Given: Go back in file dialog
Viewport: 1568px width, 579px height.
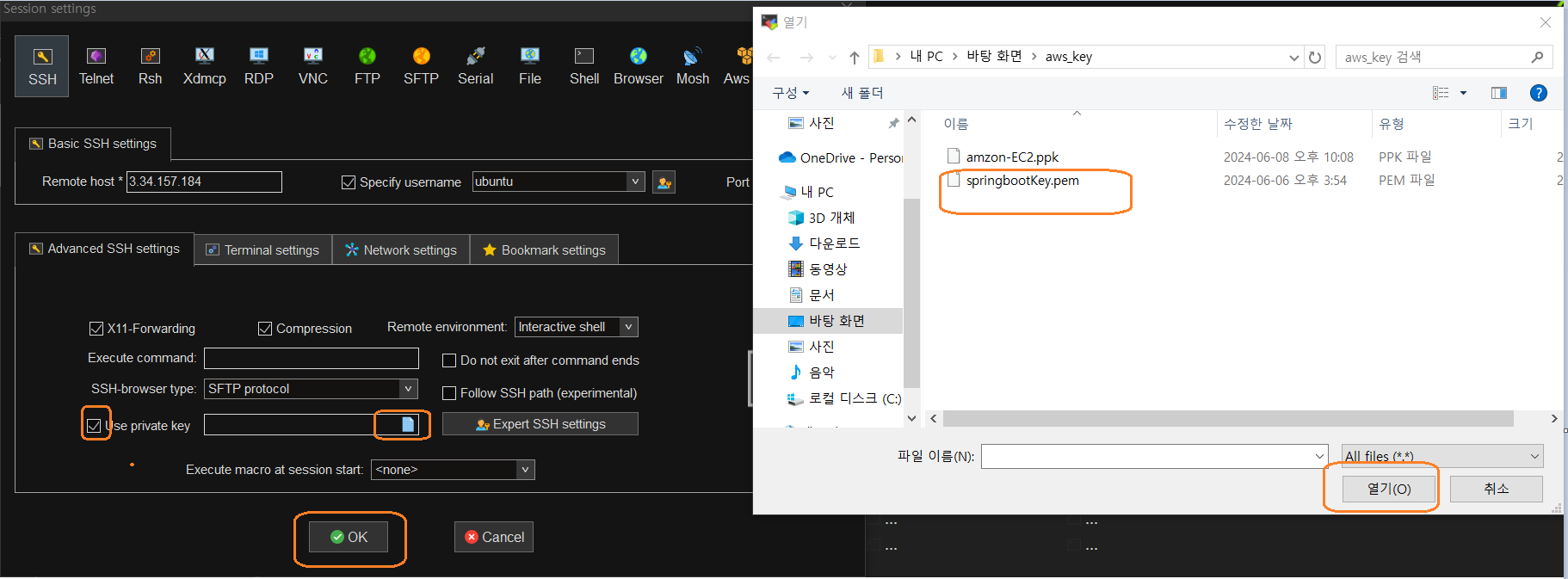Looking at the screenshot, I should pos(773,58).
